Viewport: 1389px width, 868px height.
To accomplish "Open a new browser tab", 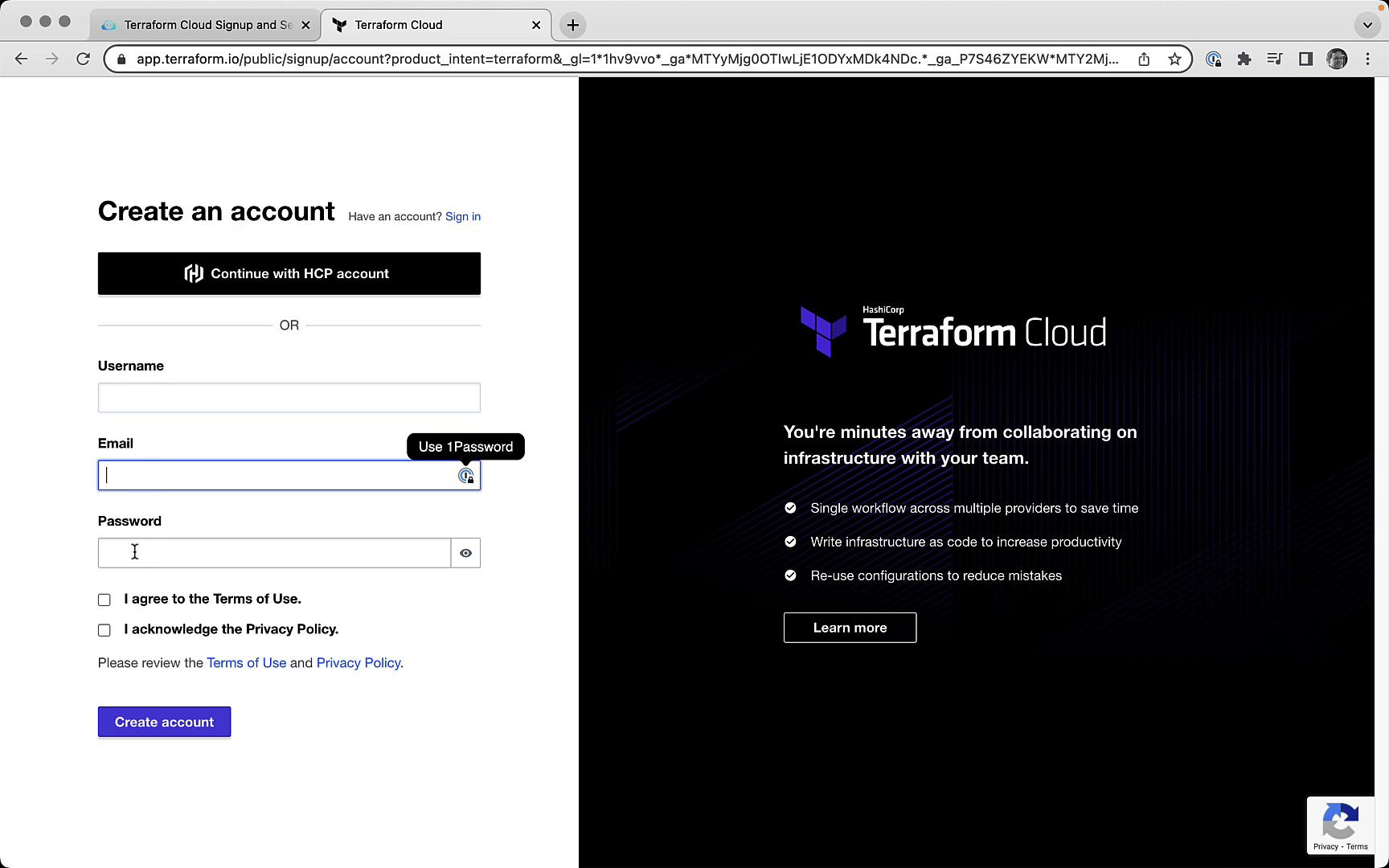I will (x=572, y=25).
